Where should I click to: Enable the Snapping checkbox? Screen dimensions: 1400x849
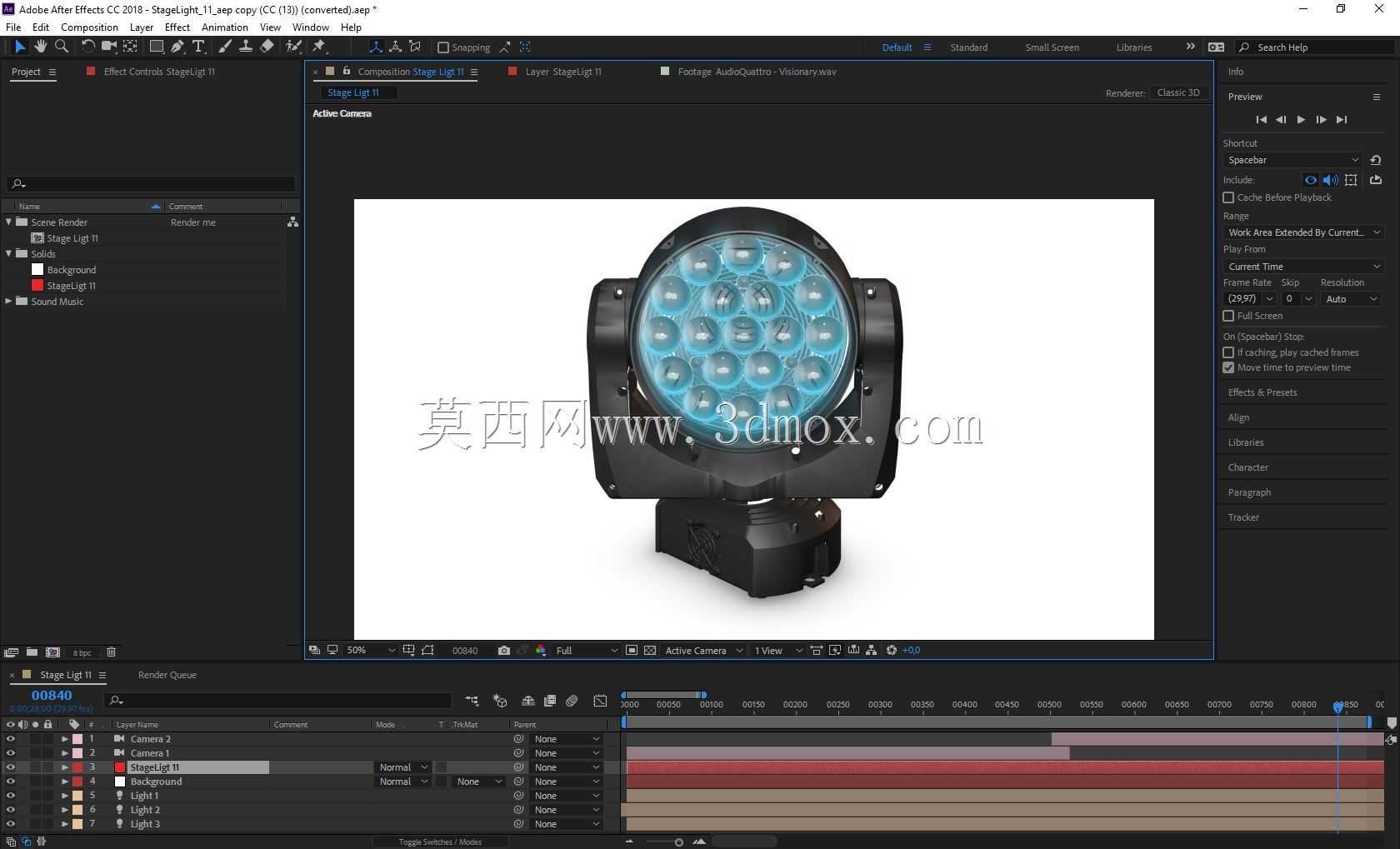pyautogui.click(x=443, y=47)
